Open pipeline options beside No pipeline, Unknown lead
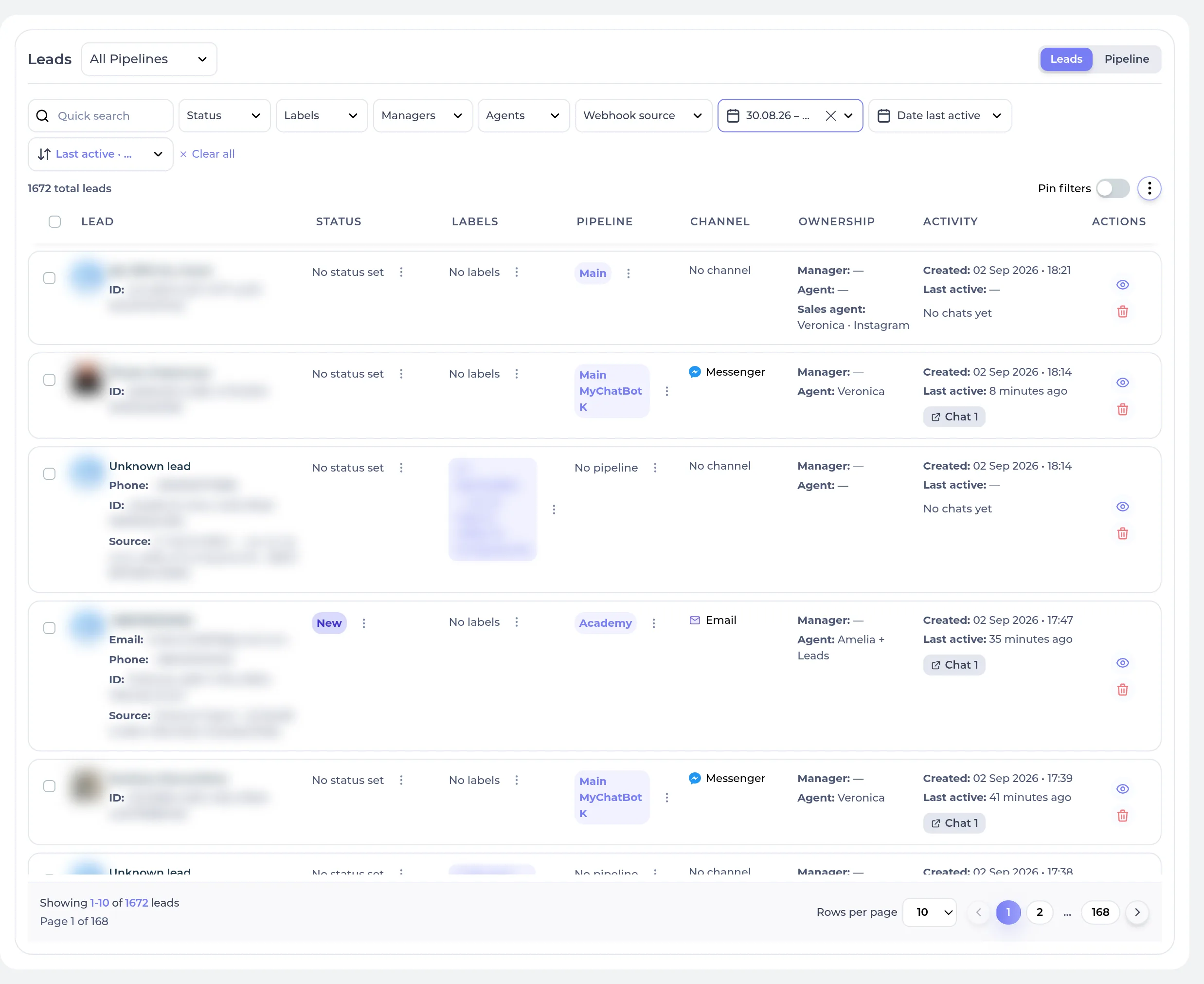This screenshot has width=1204, height=984. (x=656, y=468)
